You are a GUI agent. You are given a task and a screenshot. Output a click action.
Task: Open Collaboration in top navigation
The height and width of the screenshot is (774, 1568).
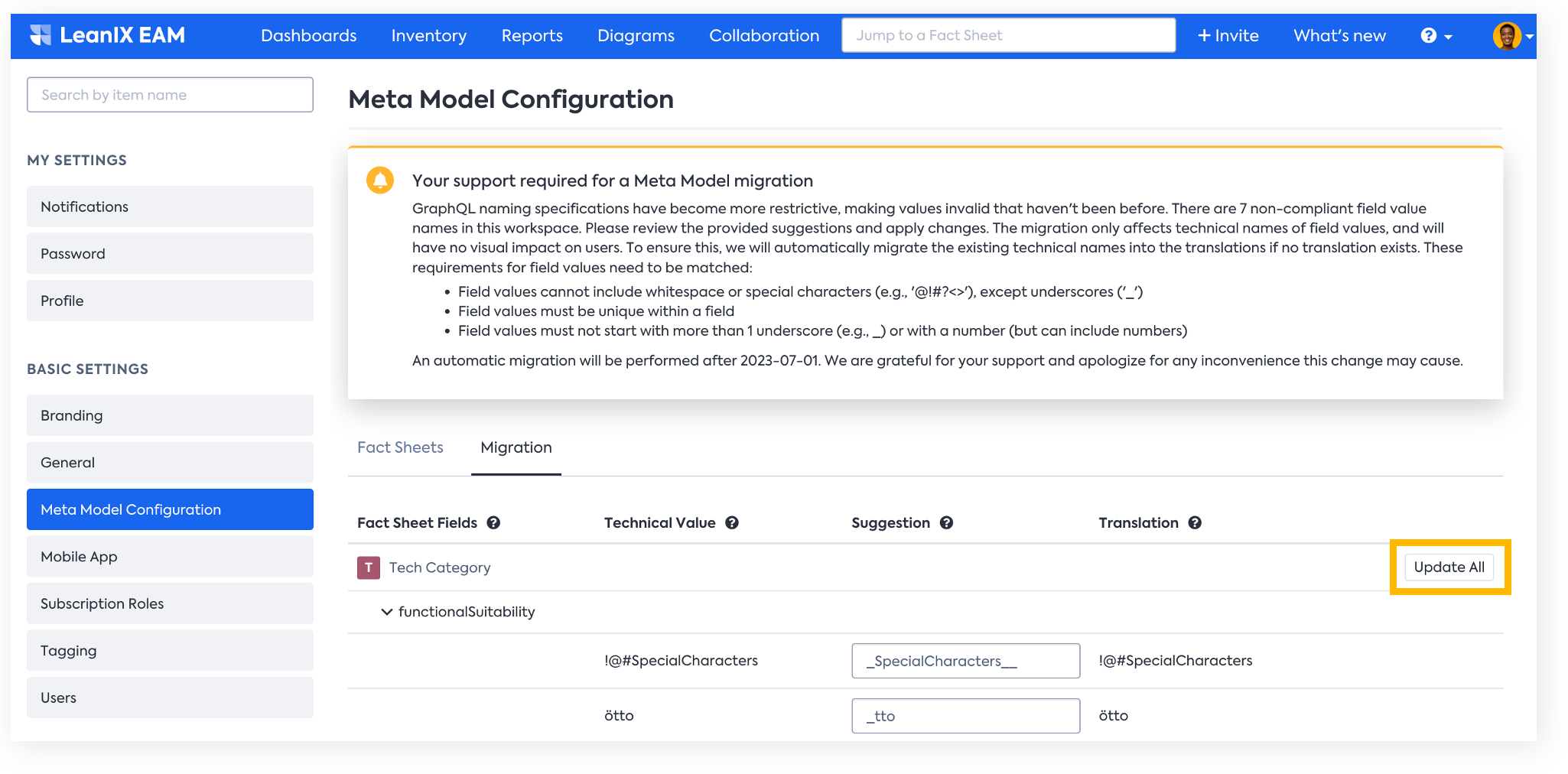(x=764, y=36)
